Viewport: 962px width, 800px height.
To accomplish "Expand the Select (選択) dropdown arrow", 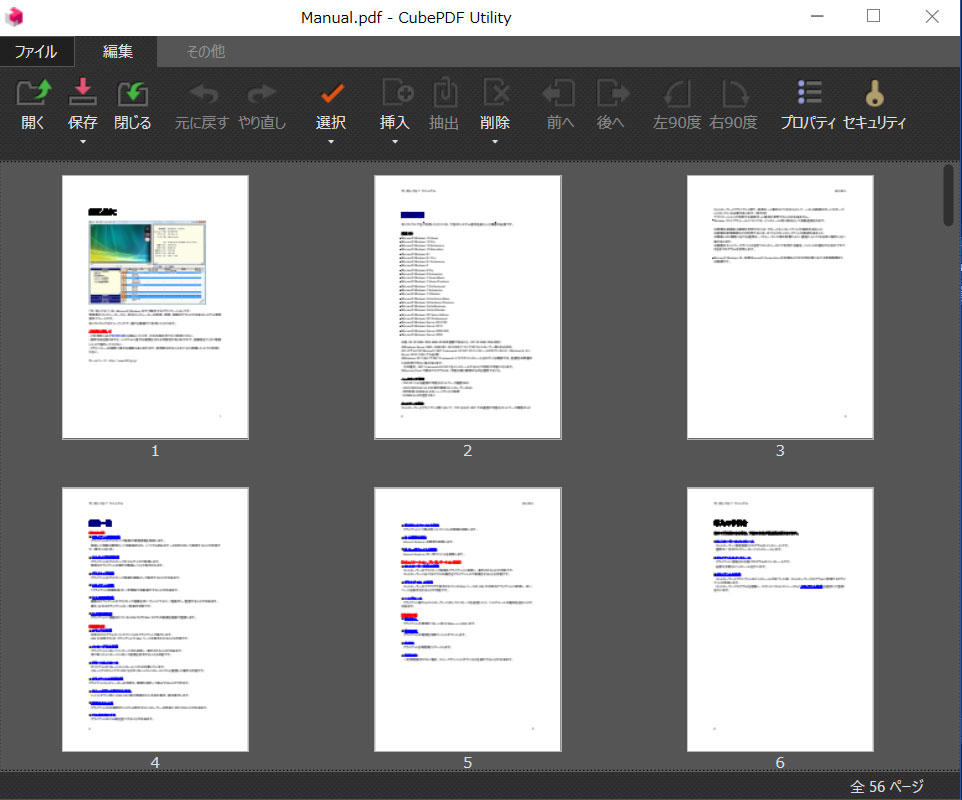I will 331,142.
